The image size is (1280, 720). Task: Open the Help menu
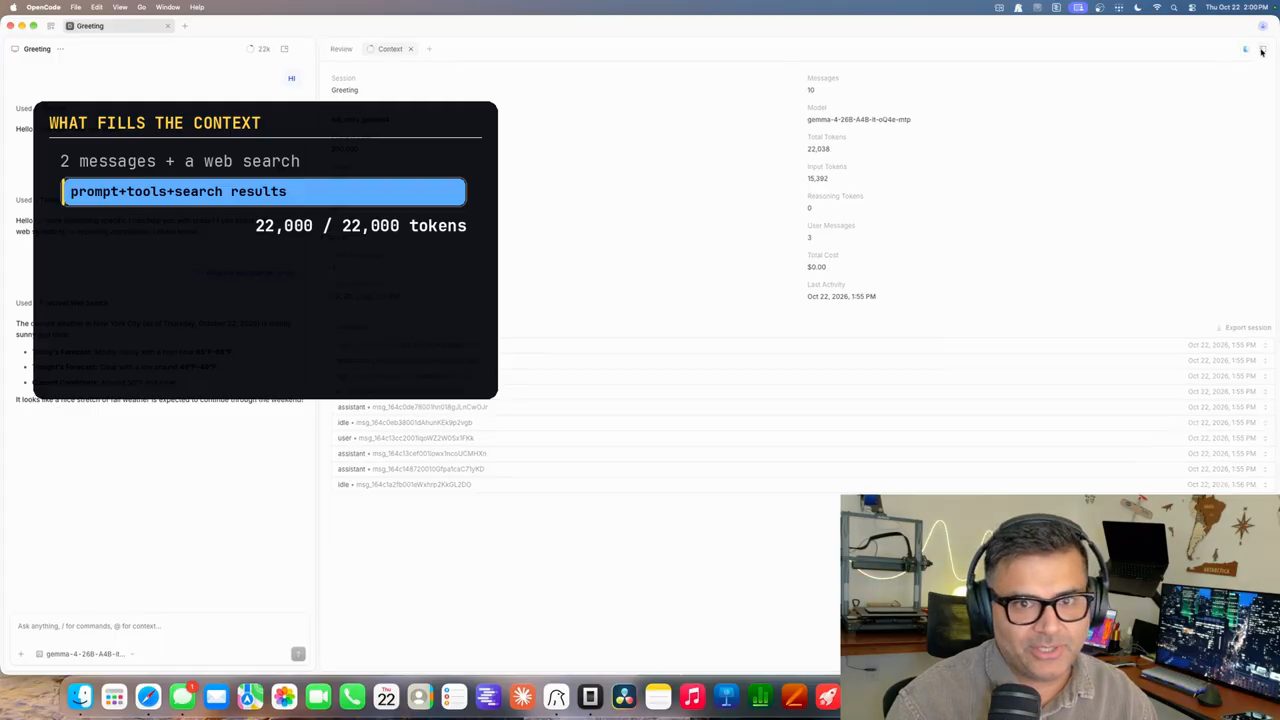pyautogui.click(x=197, y=7)
